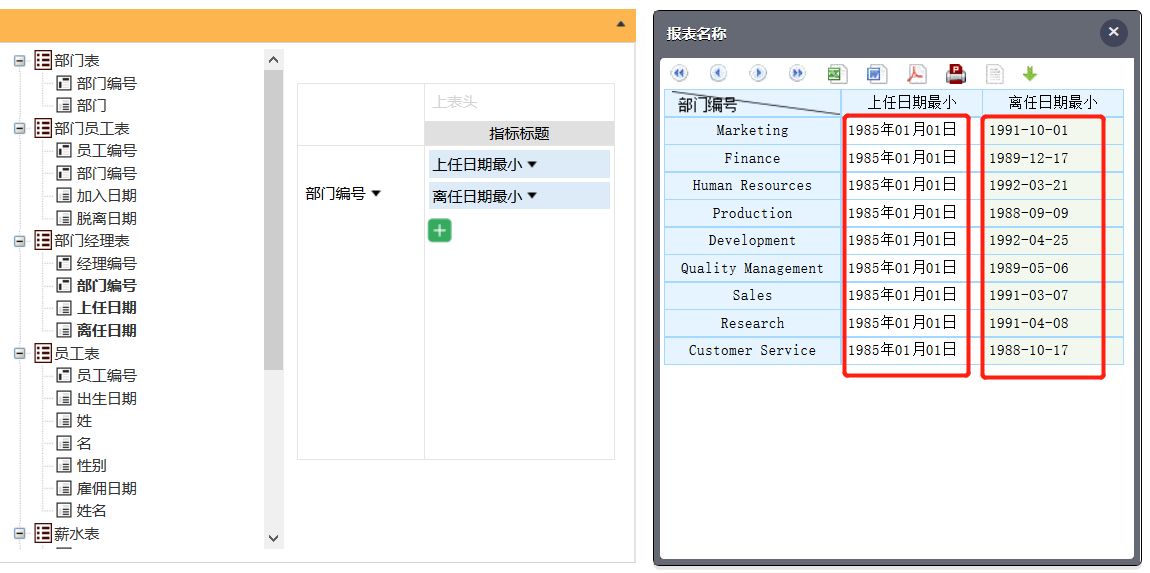The height and width of the screenshot is (573, 1150).
Task: Select the 部门员工表 table node
Action: [92, 128]
